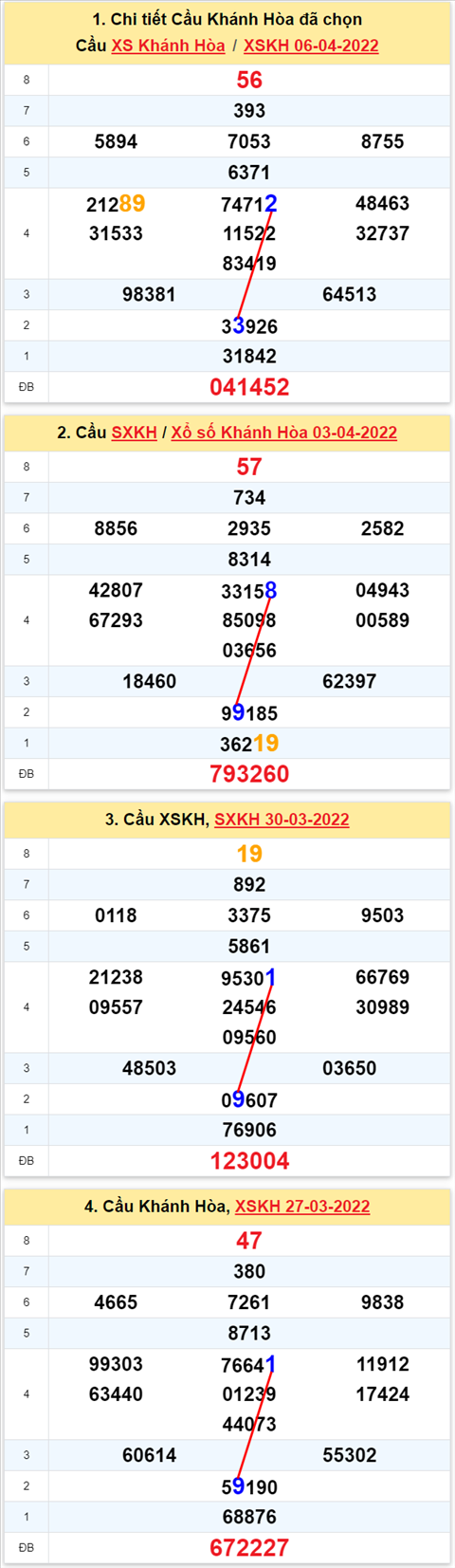
Task: Open the XS Khánh Hòa link
Action: (x=168, y=46)
